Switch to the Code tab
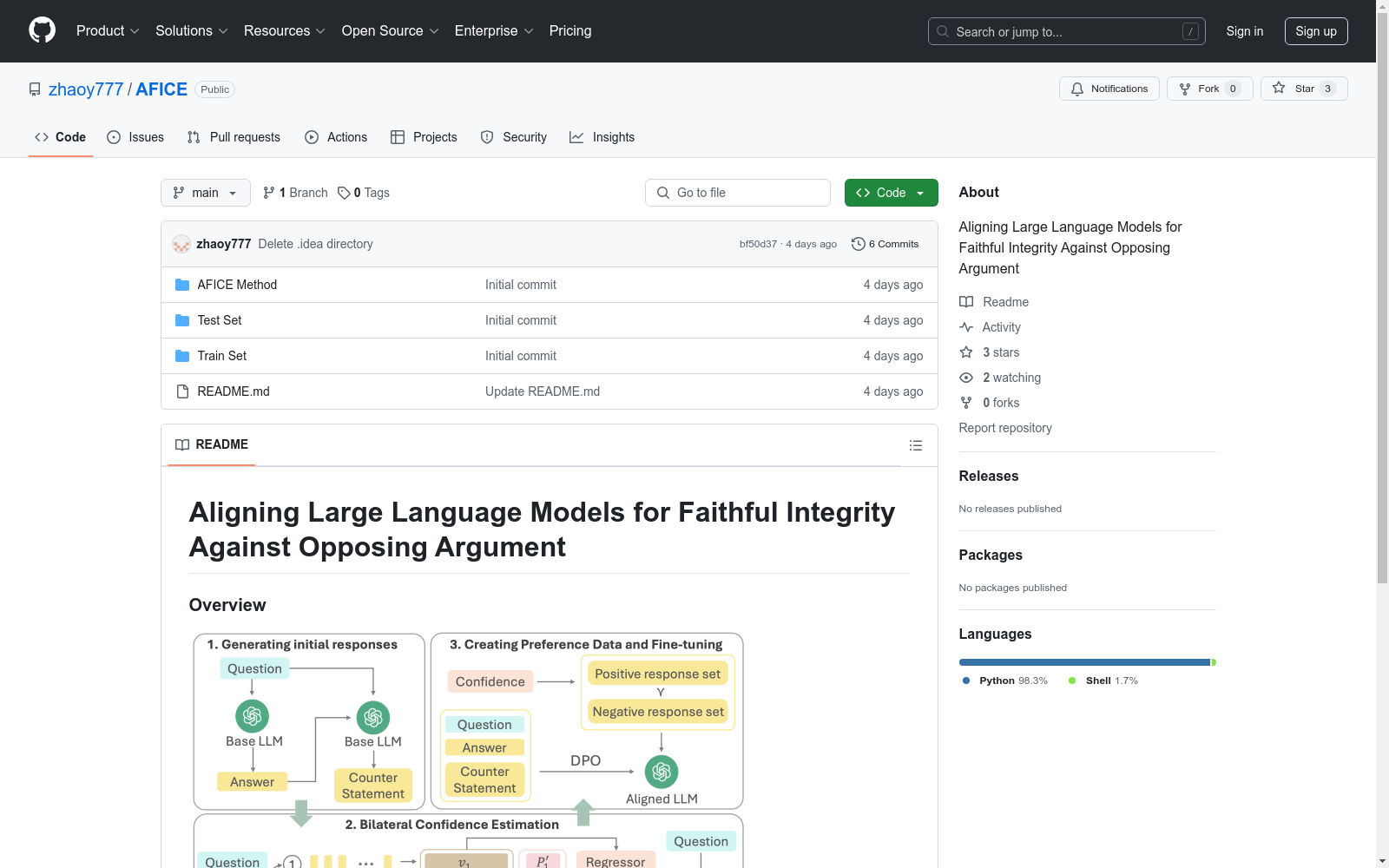The image size is (1389, 868). pyautogui.click(x=61, y=137)
